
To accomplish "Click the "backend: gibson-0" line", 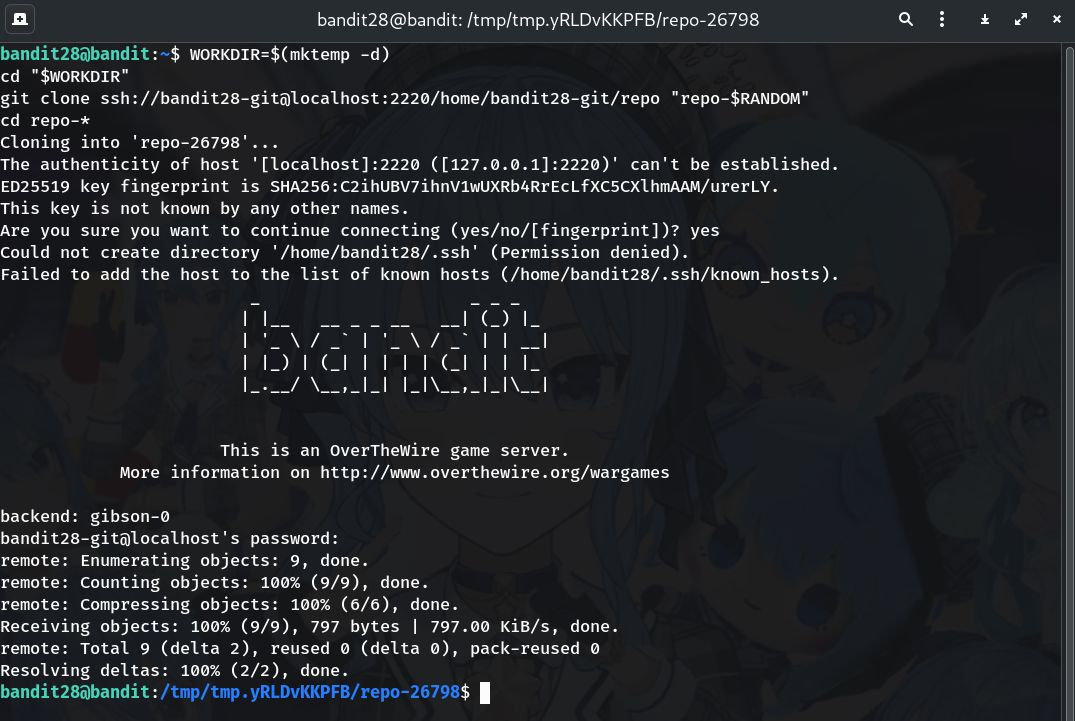I will click(85, 516).
